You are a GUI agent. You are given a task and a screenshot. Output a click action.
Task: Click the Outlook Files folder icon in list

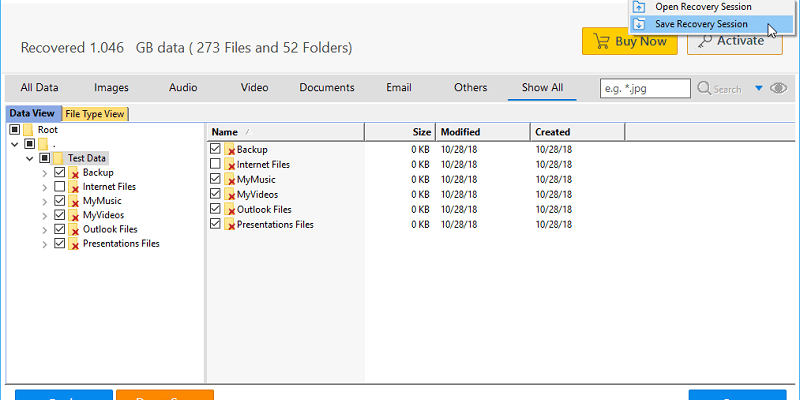click(x=229, y=210)
